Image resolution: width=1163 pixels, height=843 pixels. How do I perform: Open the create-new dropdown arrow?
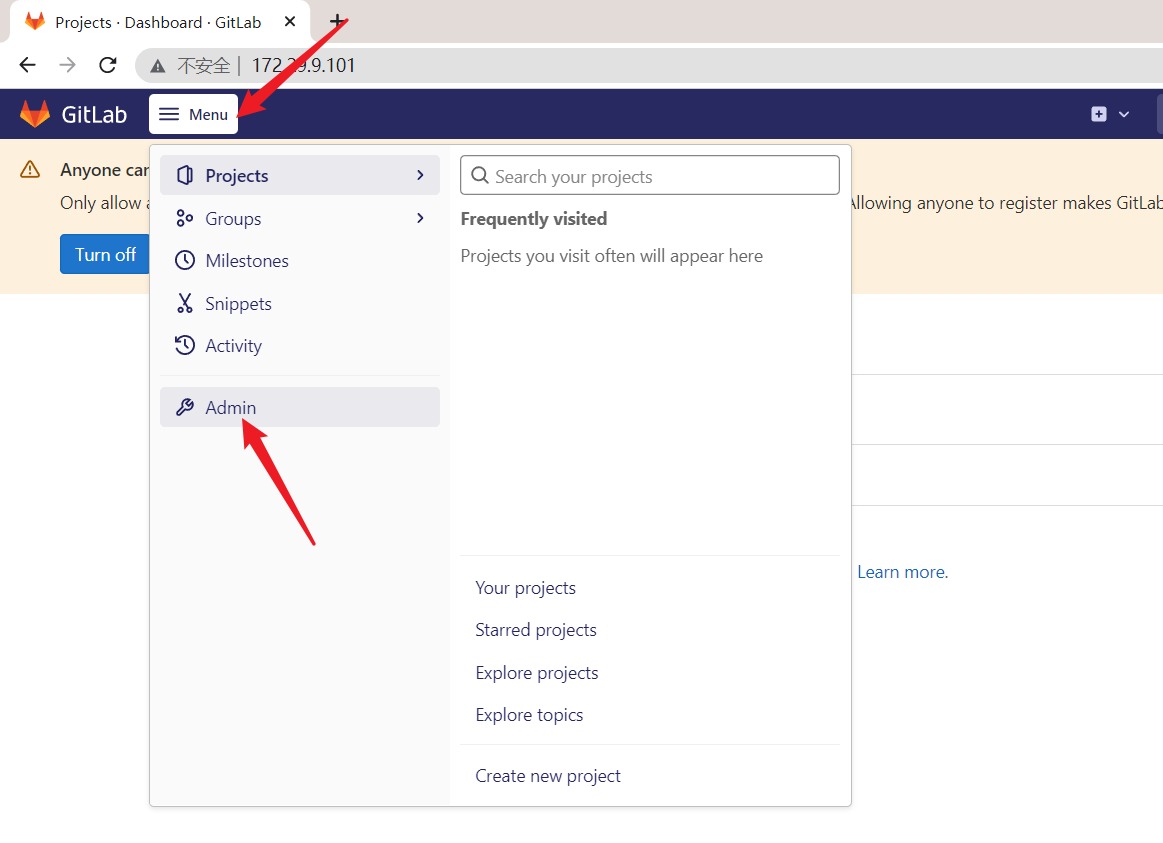point(1124,115)
